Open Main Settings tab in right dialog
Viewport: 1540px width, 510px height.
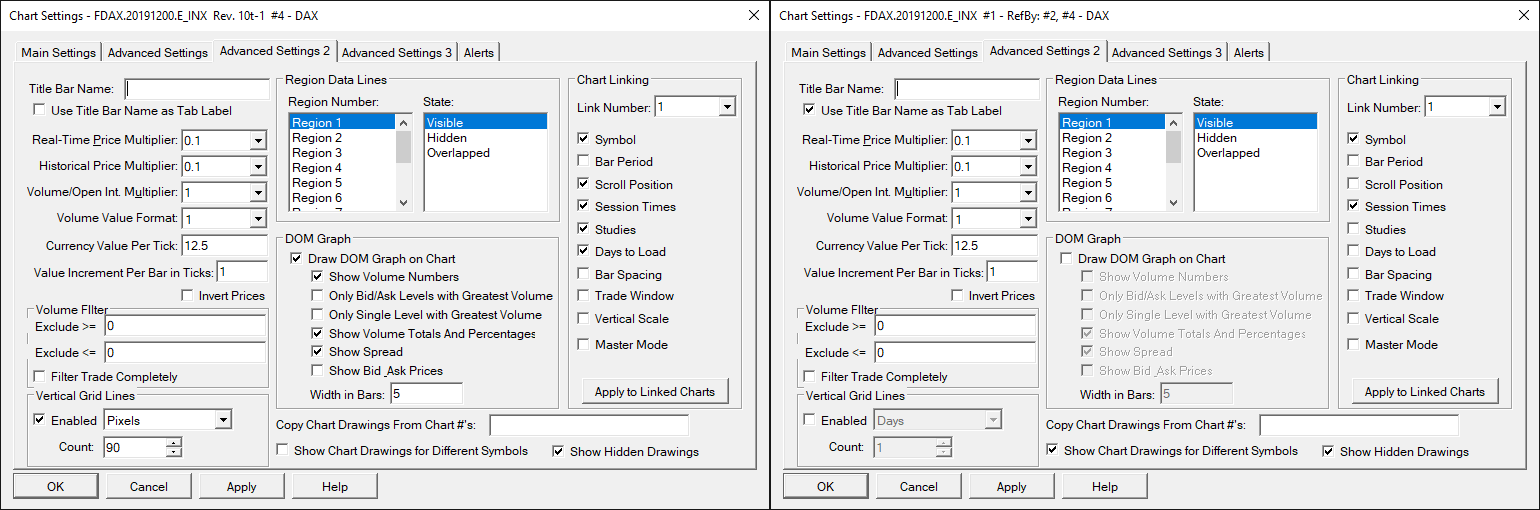(828, 53)
